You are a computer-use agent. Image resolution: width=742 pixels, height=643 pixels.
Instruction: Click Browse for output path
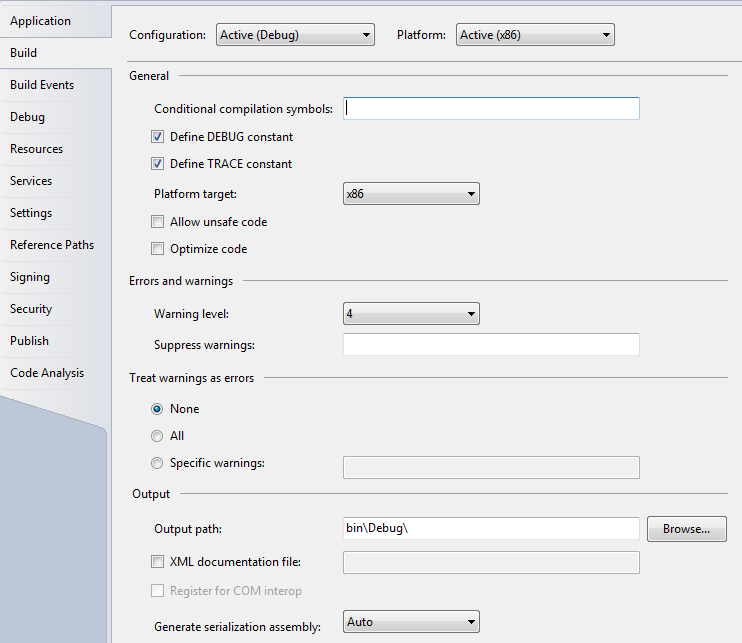[686, 529]
